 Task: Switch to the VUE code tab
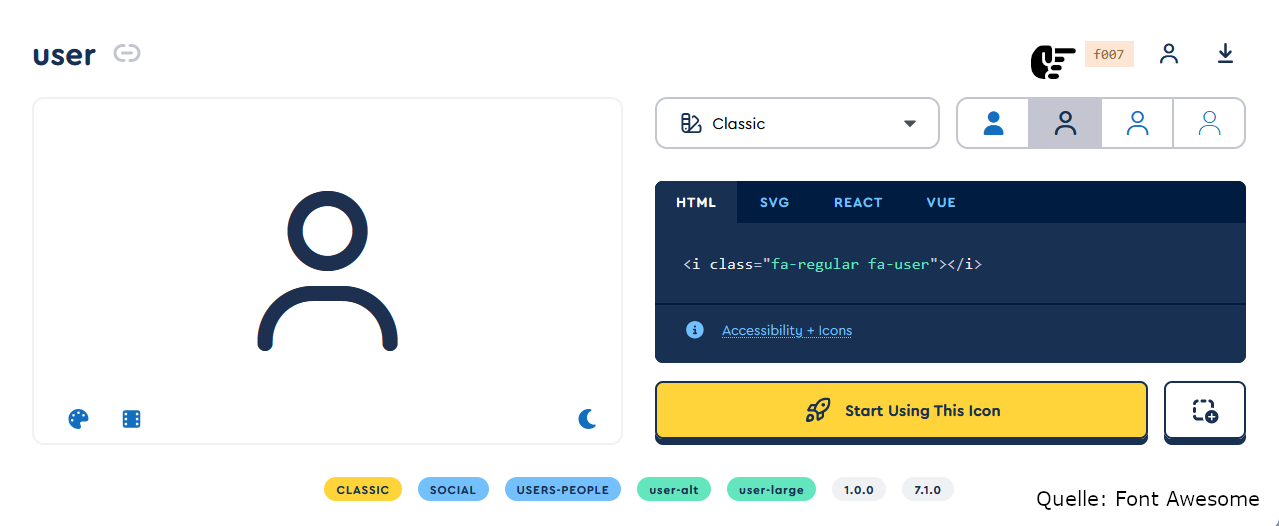941,202
